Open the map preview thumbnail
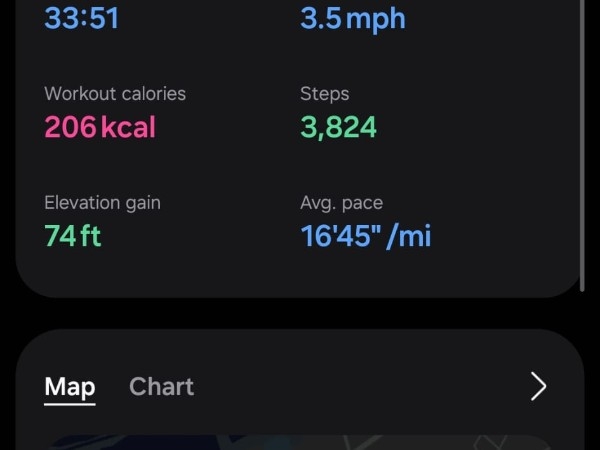Image resolution: width=600 pixels, height=450 pixels. point(300,442)
